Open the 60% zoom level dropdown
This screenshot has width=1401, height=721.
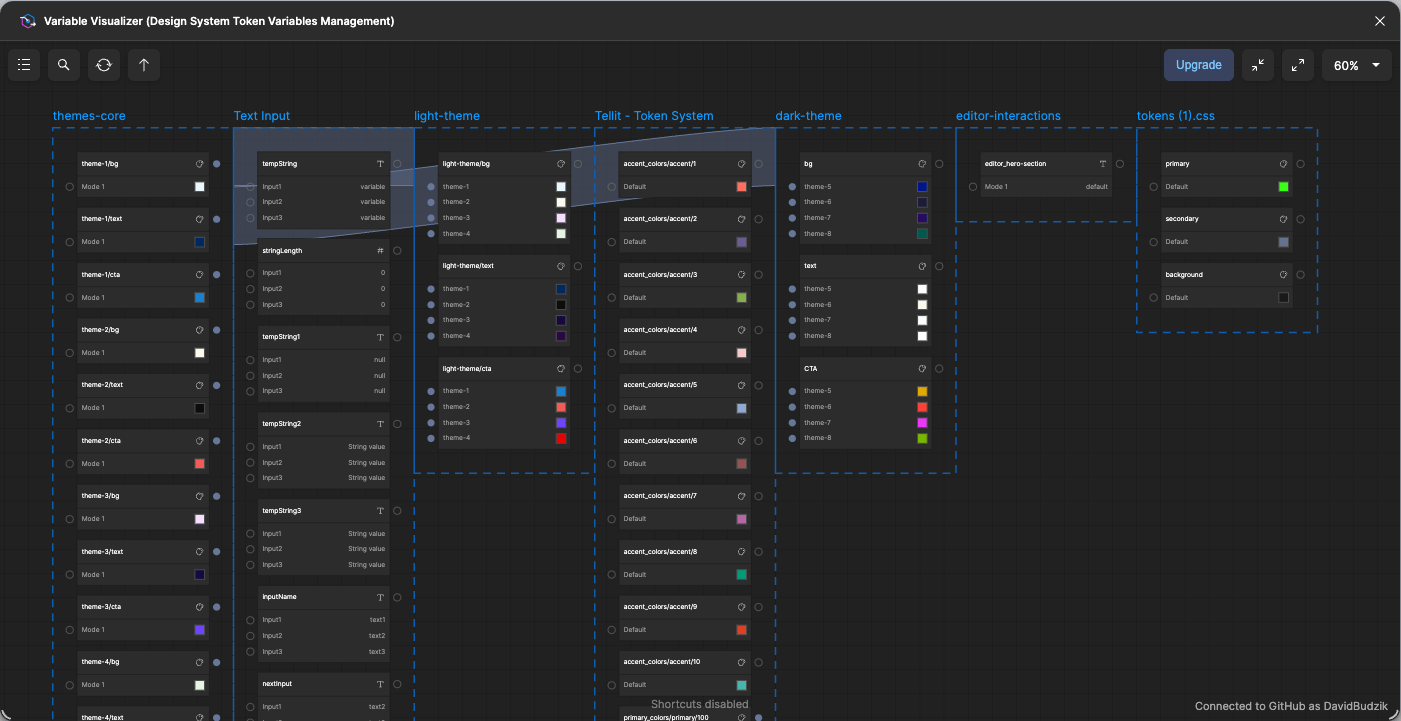click(1357, 65)
